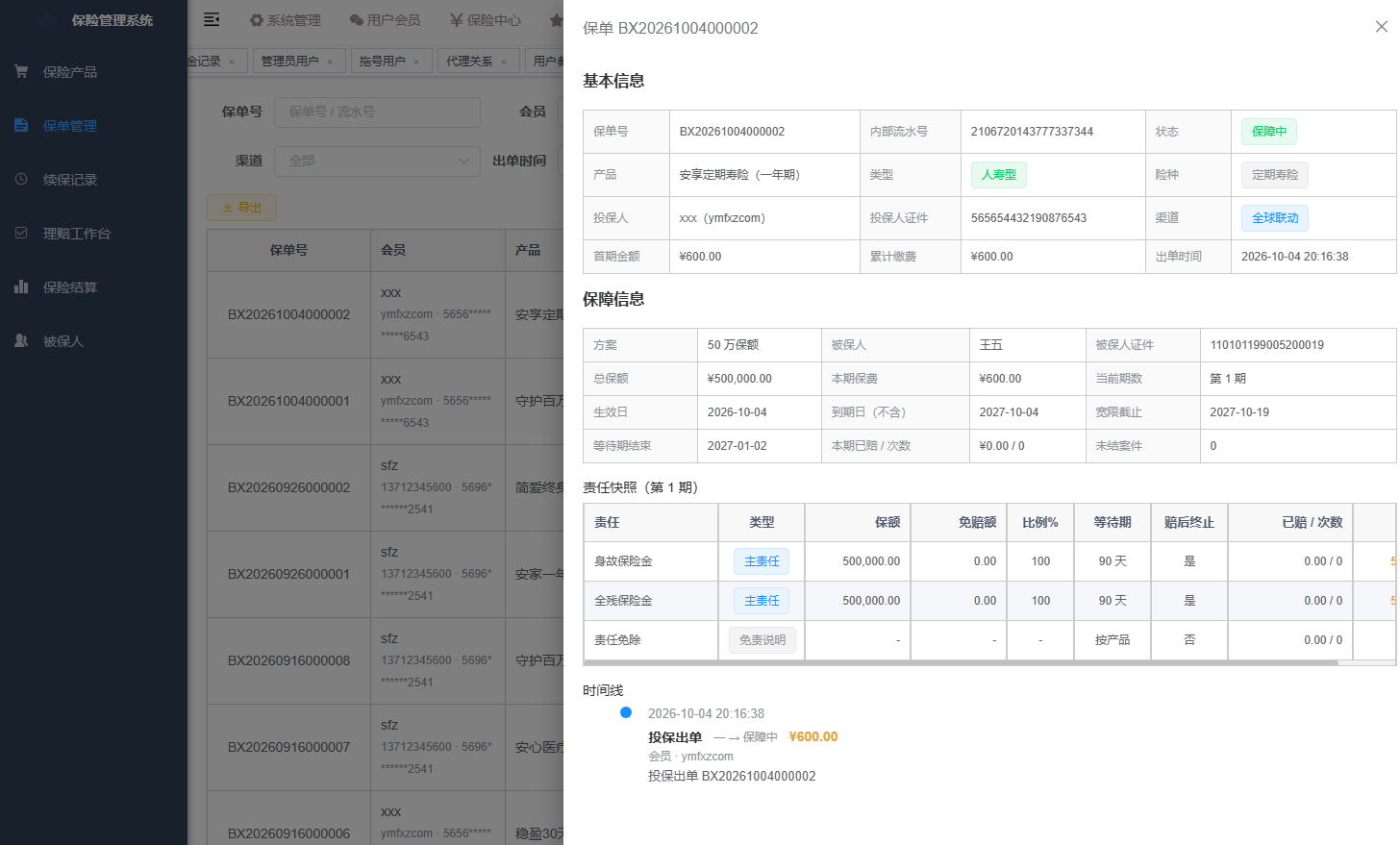Screen dimensions: 1400x845
Task: Click policy number BX20260926000002 in the list
Action: (288, 487)
